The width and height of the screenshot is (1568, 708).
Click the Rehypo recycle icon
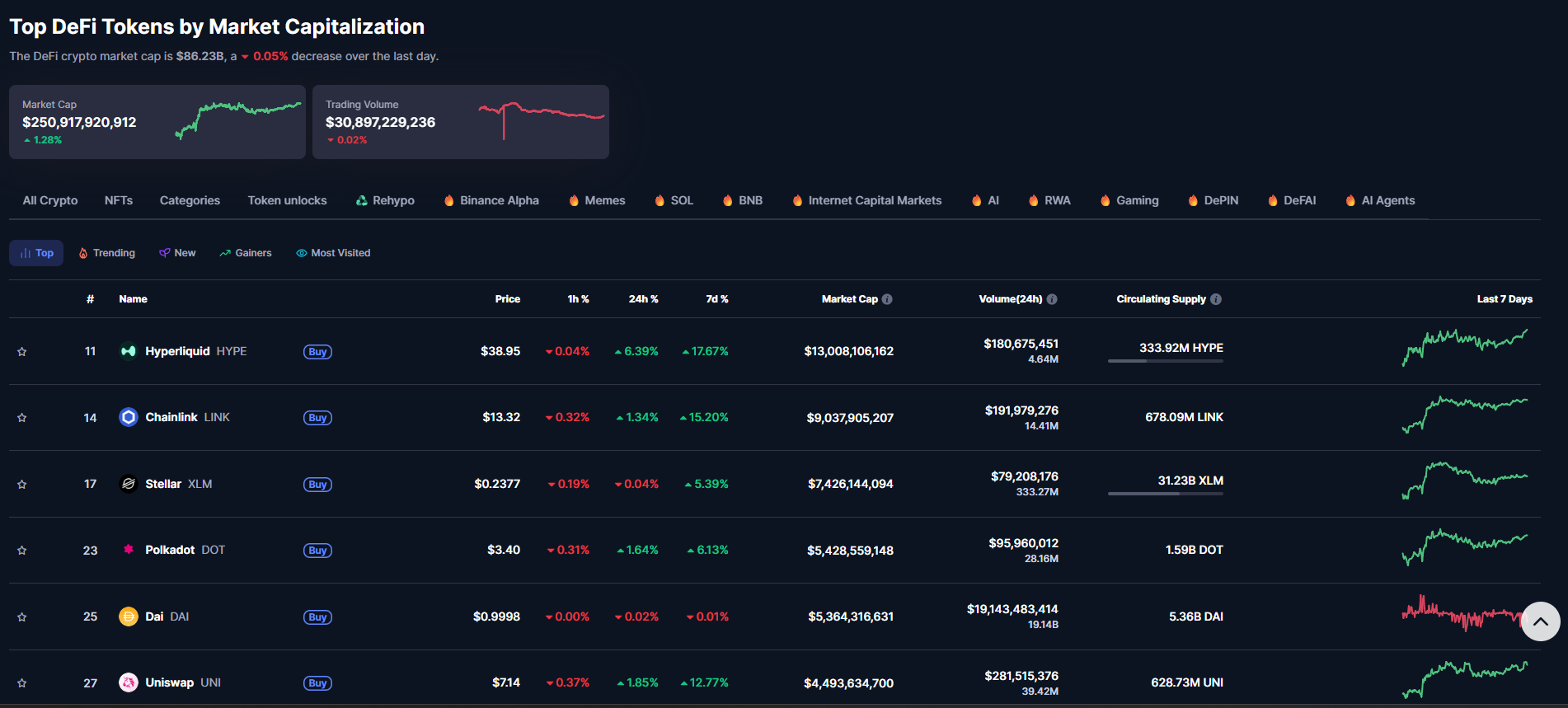coord(362,200)
